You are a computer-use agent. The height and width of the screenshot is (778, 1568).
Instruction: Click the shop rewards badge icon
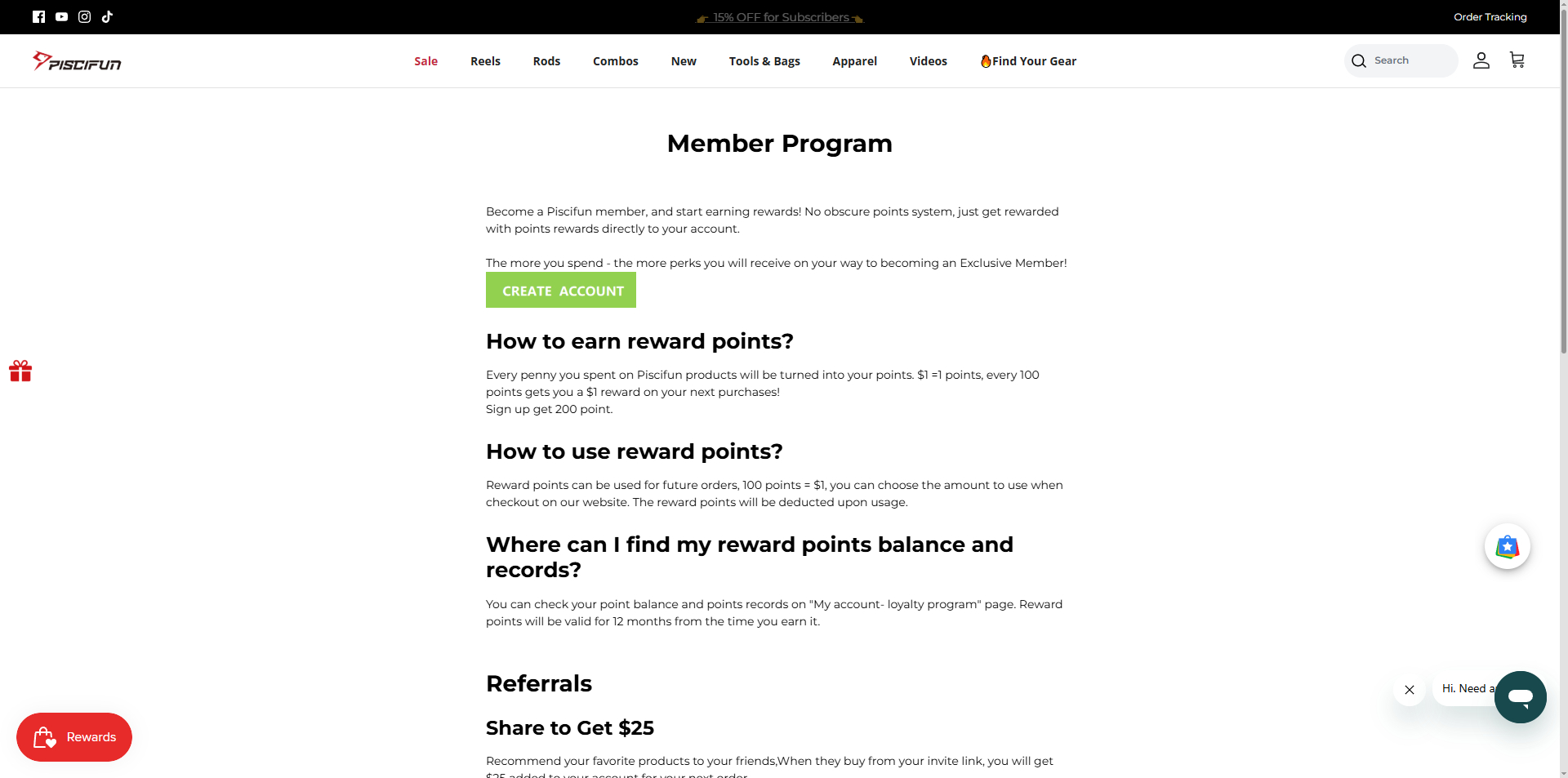(1507, 546)
